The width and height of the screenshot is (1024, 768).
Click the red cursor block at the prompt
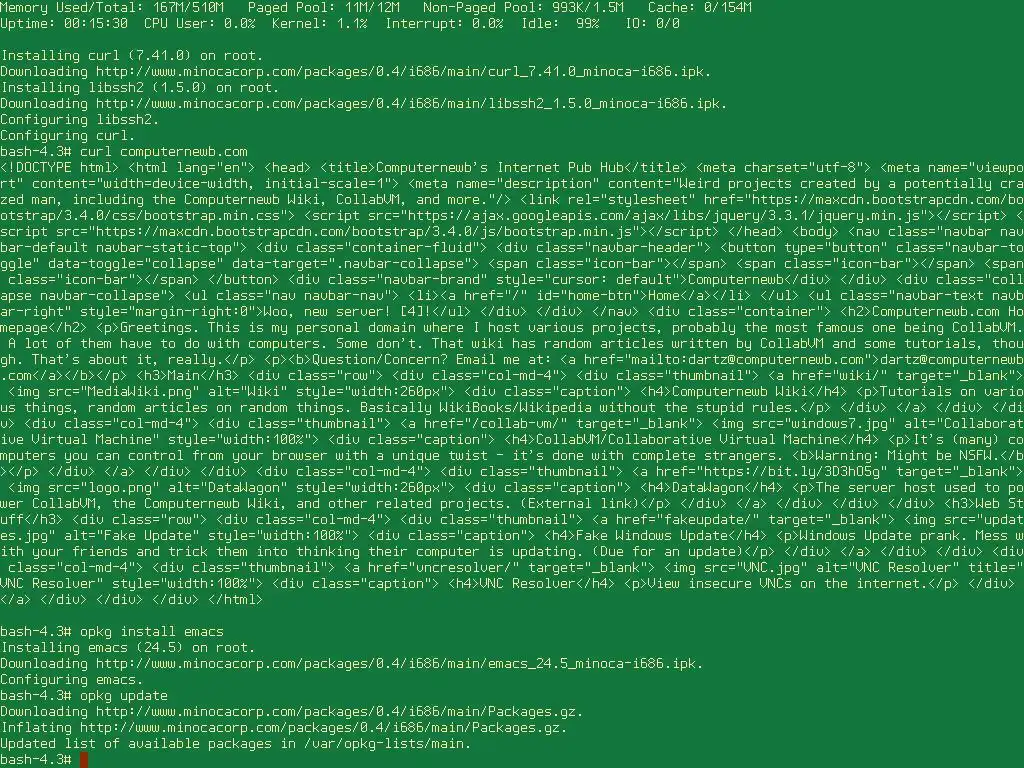(84, 760)
